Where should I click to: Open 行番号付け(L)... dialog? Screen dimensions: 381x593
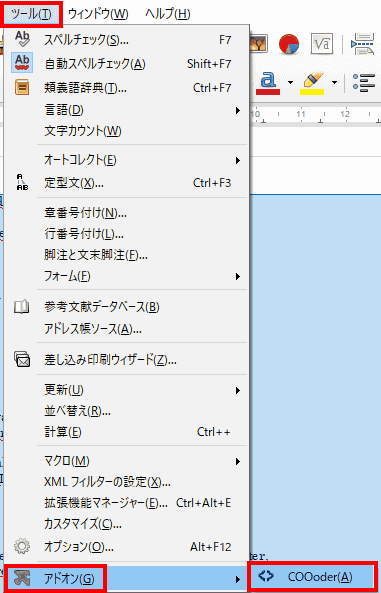(x=126, y=234)
